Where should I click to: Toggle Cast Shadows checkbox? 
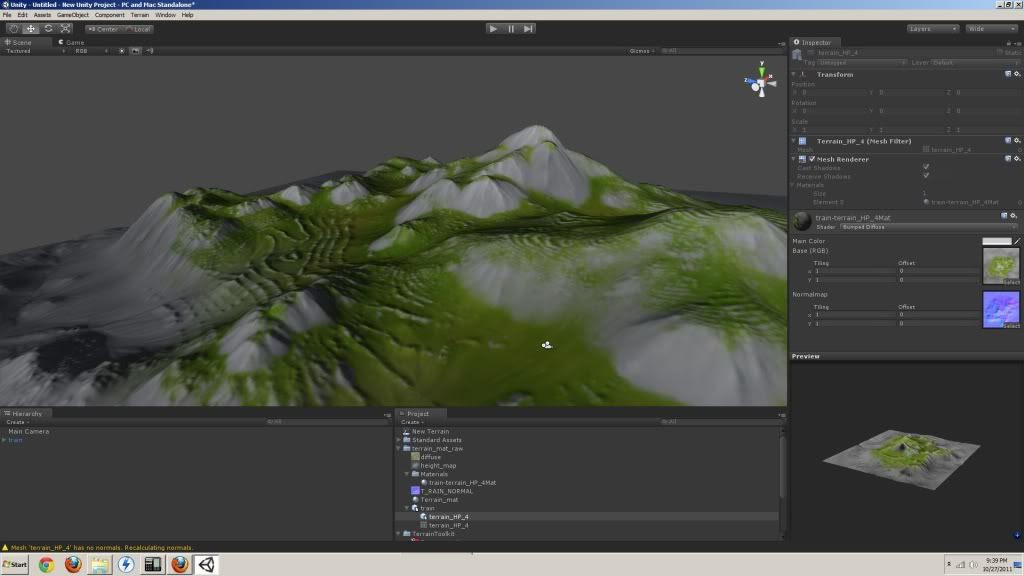[x=926, y=167]
